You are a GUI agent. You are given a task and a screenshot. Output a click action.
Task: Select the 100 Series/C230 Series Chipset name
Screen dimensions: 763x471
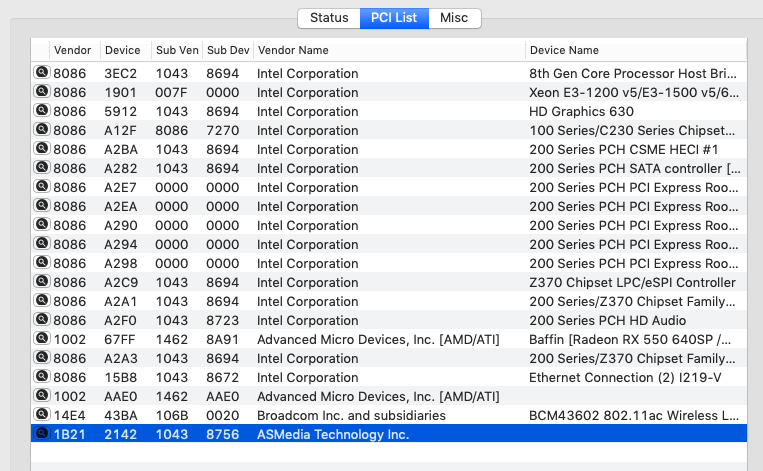point(632,130)
